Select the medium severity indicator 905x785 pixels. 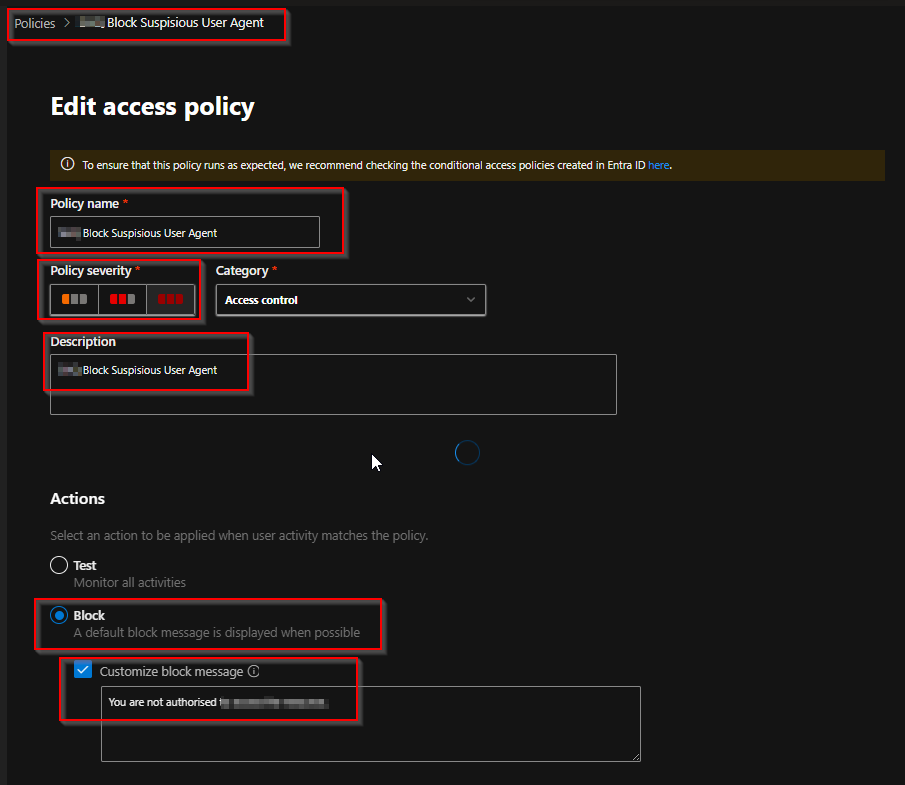(x=122, y=299)
